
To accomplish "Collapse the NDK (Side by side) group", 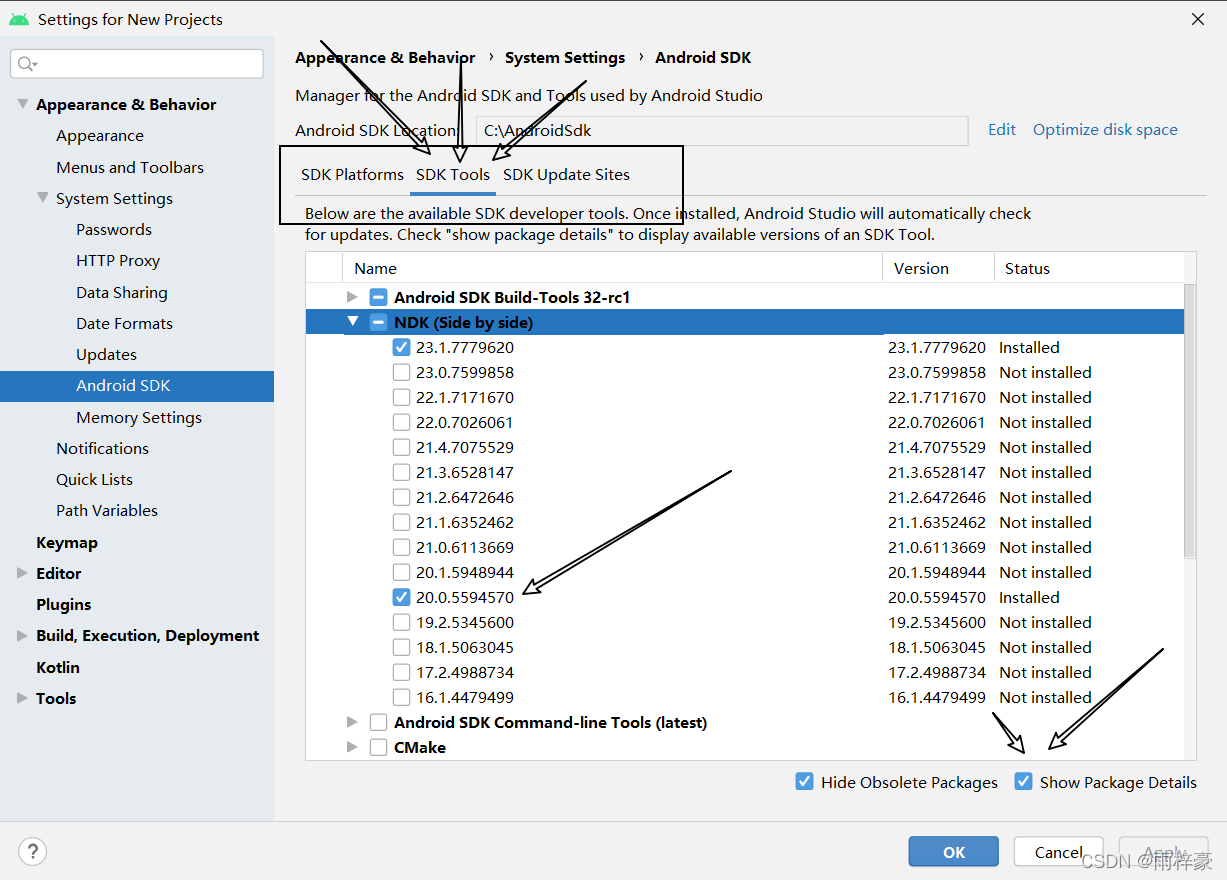I will [x=352, y=322].
